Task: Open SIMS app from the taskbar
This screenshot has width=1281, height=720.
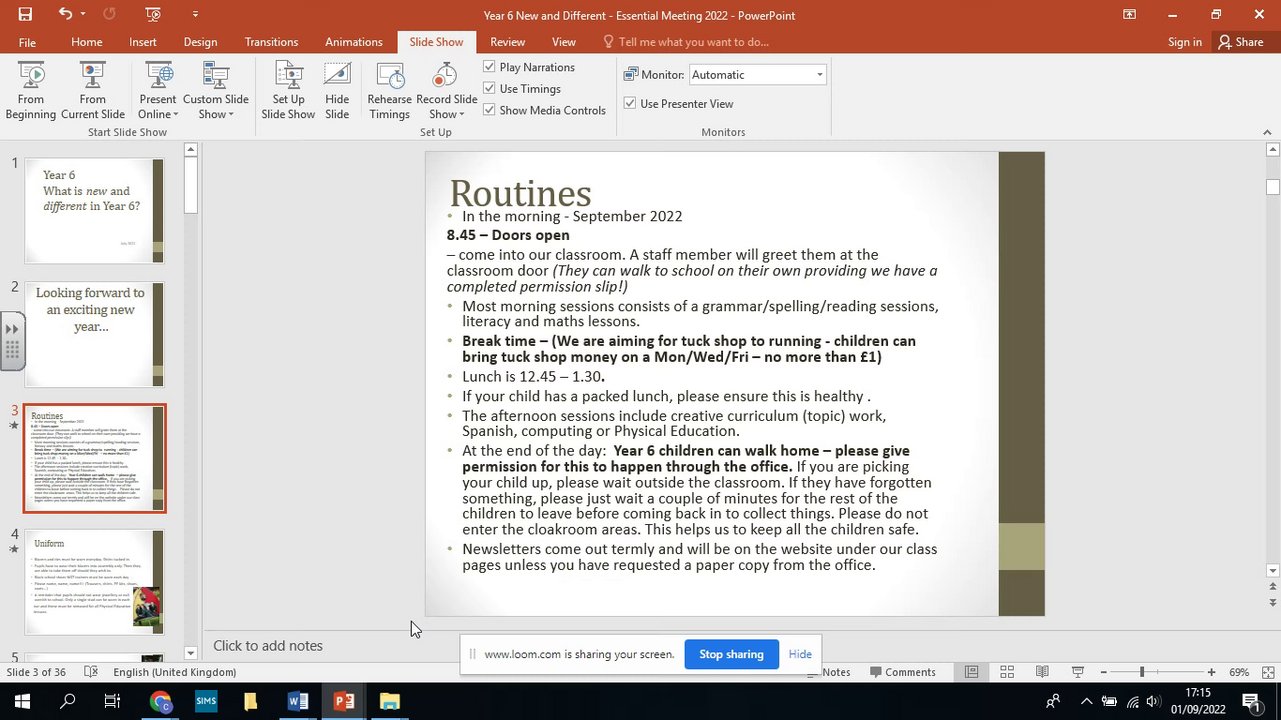Action: [x=206, y=702]
